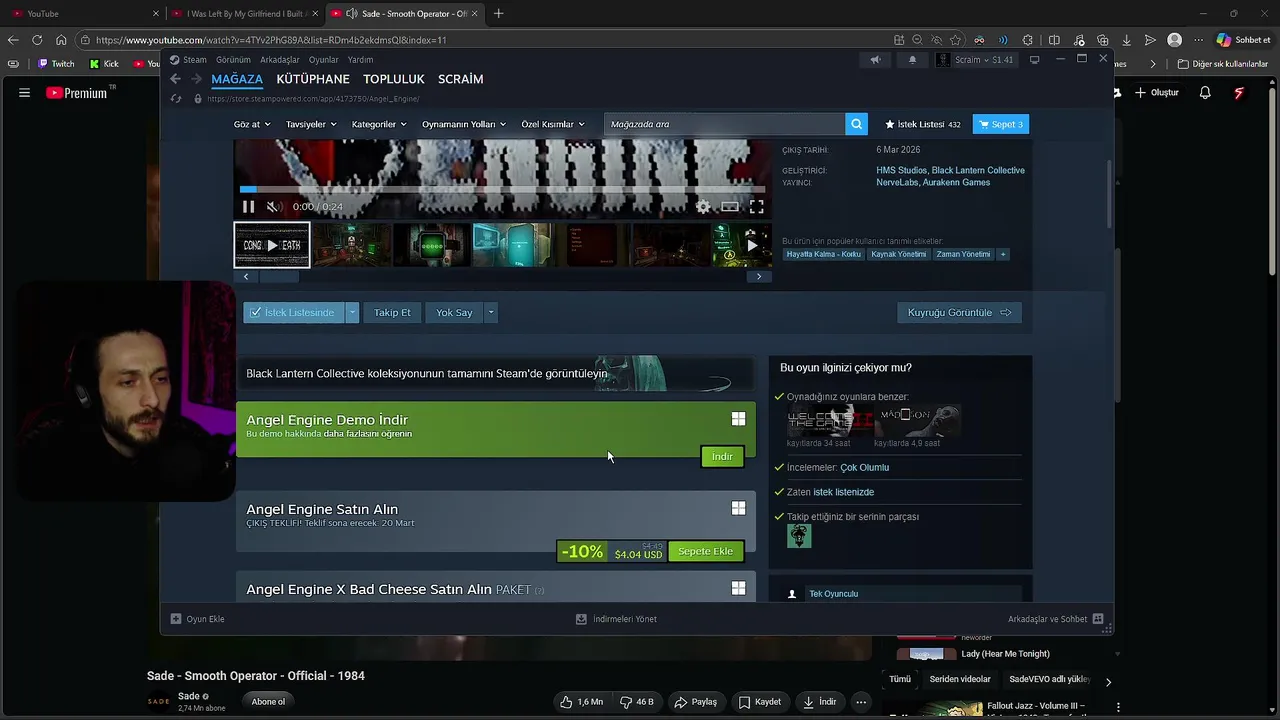Expand İstek Listesinde dropdown arrow
Screen dimensions: 1280x720
[x=352, y=313]
